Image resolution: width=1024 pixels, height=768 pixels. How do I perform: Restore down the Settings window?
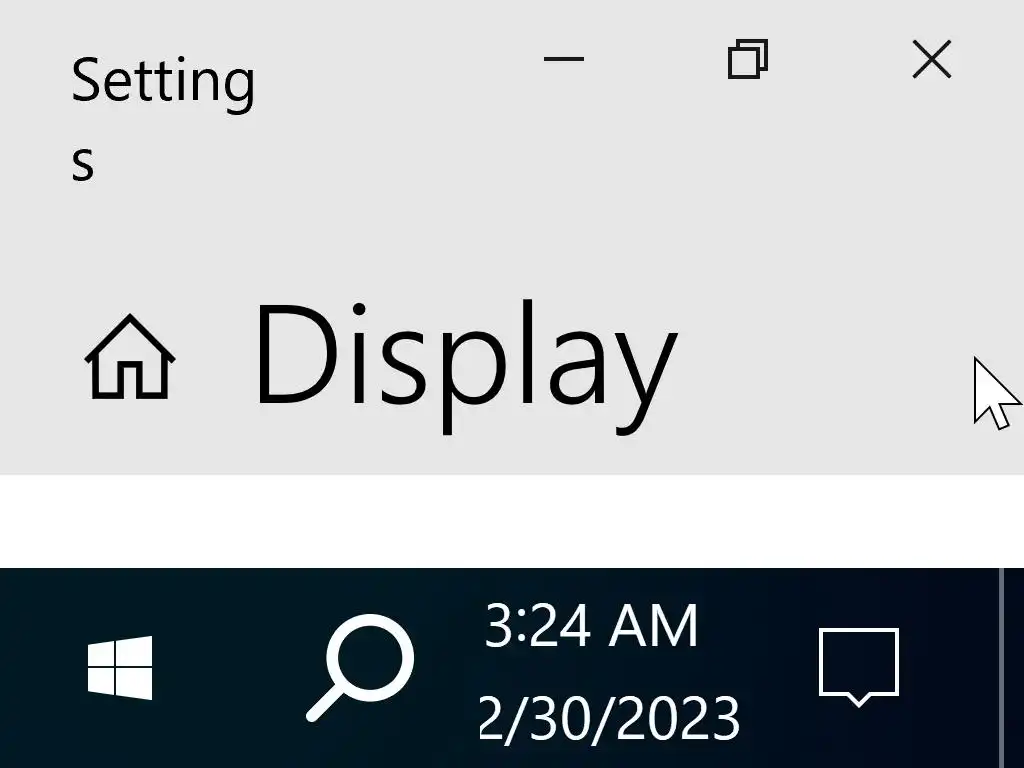[x=748, y=59]
